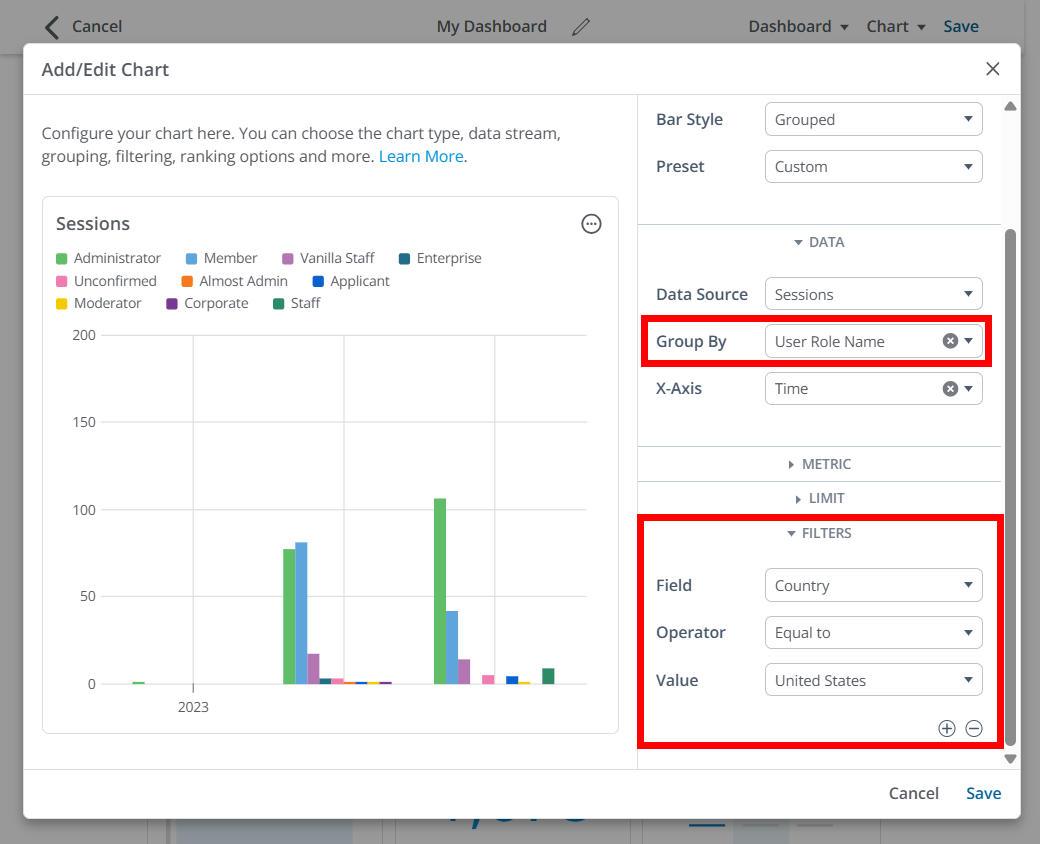Image resolution: width=1040 pixels, height=844 pixels.
Task: Click the 2023 x-axis label
Action: coord(193,707)
